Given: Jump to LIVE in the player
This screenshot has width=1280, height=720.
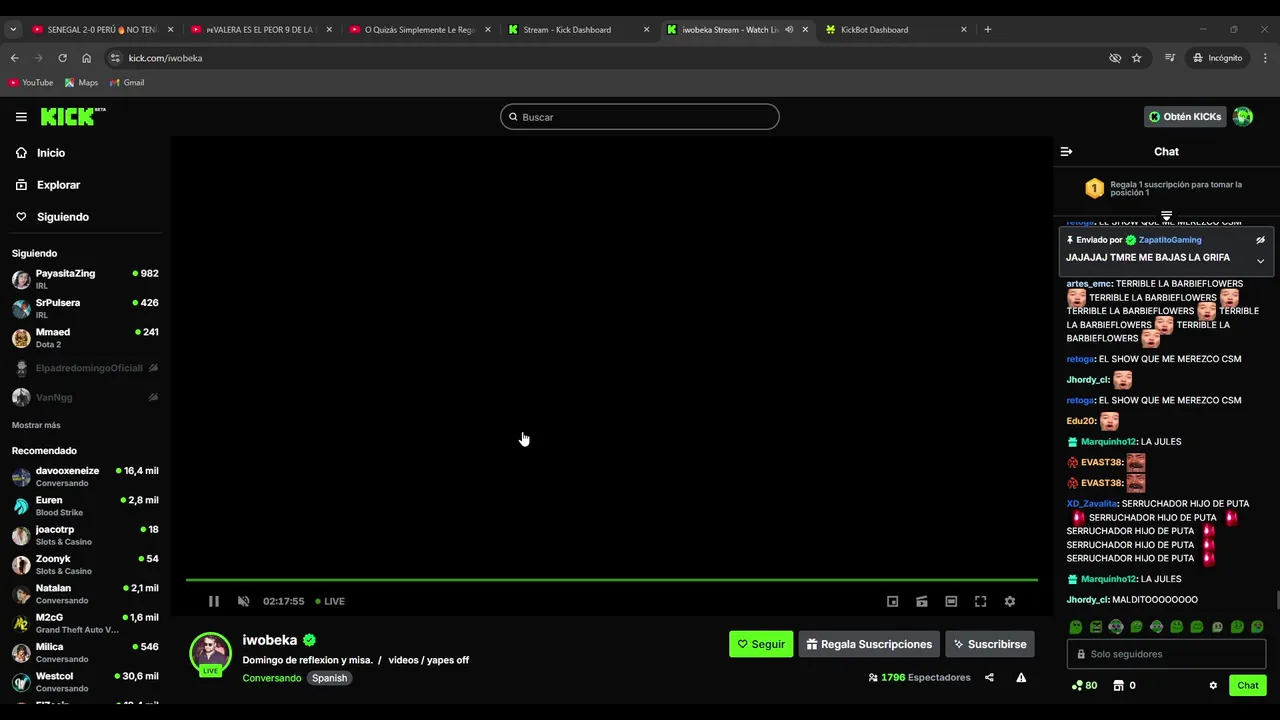Looking at the screenshot, I should click(330, 601).
